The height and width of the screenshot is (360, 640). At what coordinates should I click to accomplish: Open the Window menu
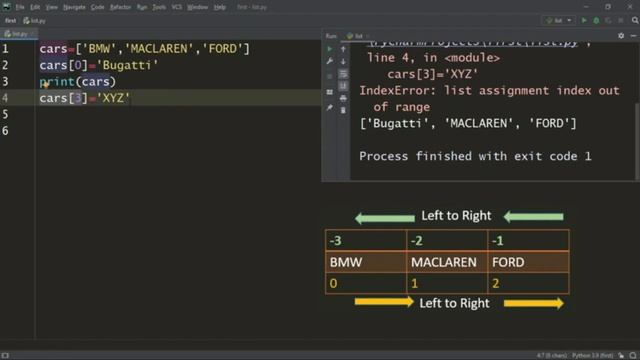coord(198,7)
